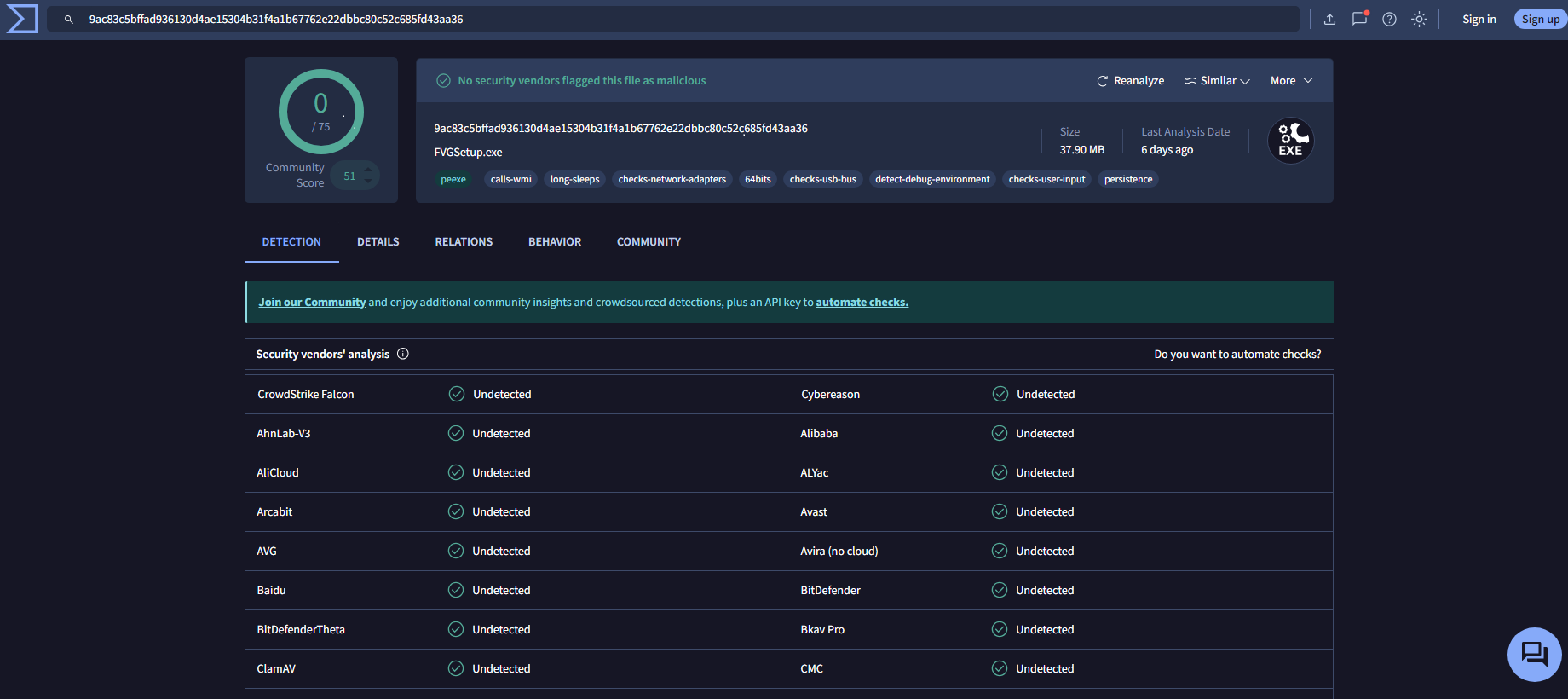Click the Alibaba undetected check icon
This screenshot has width=1568, height=699.
[1000, 433]
